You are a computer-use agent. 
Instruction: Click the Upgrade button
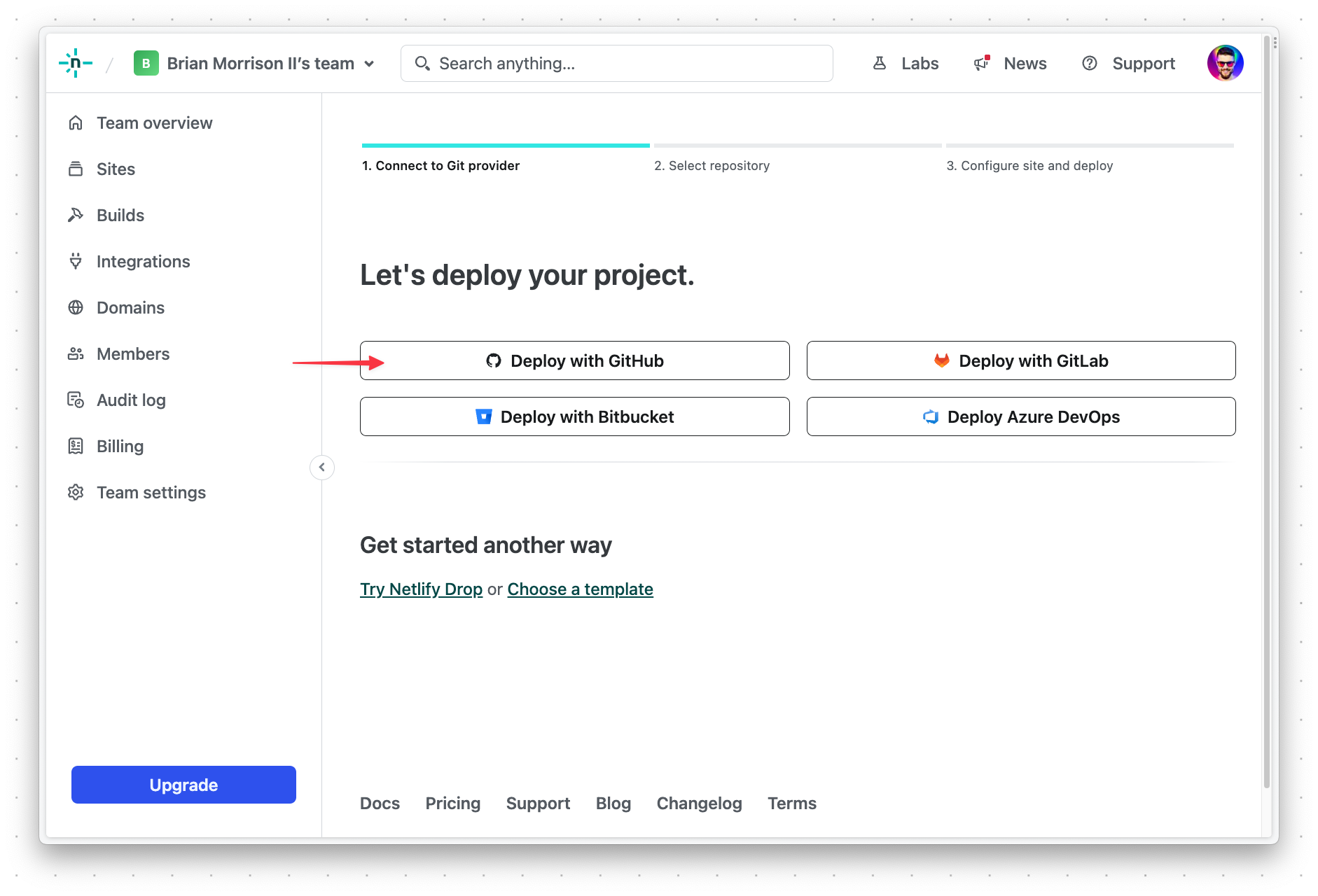coord(183,785)
